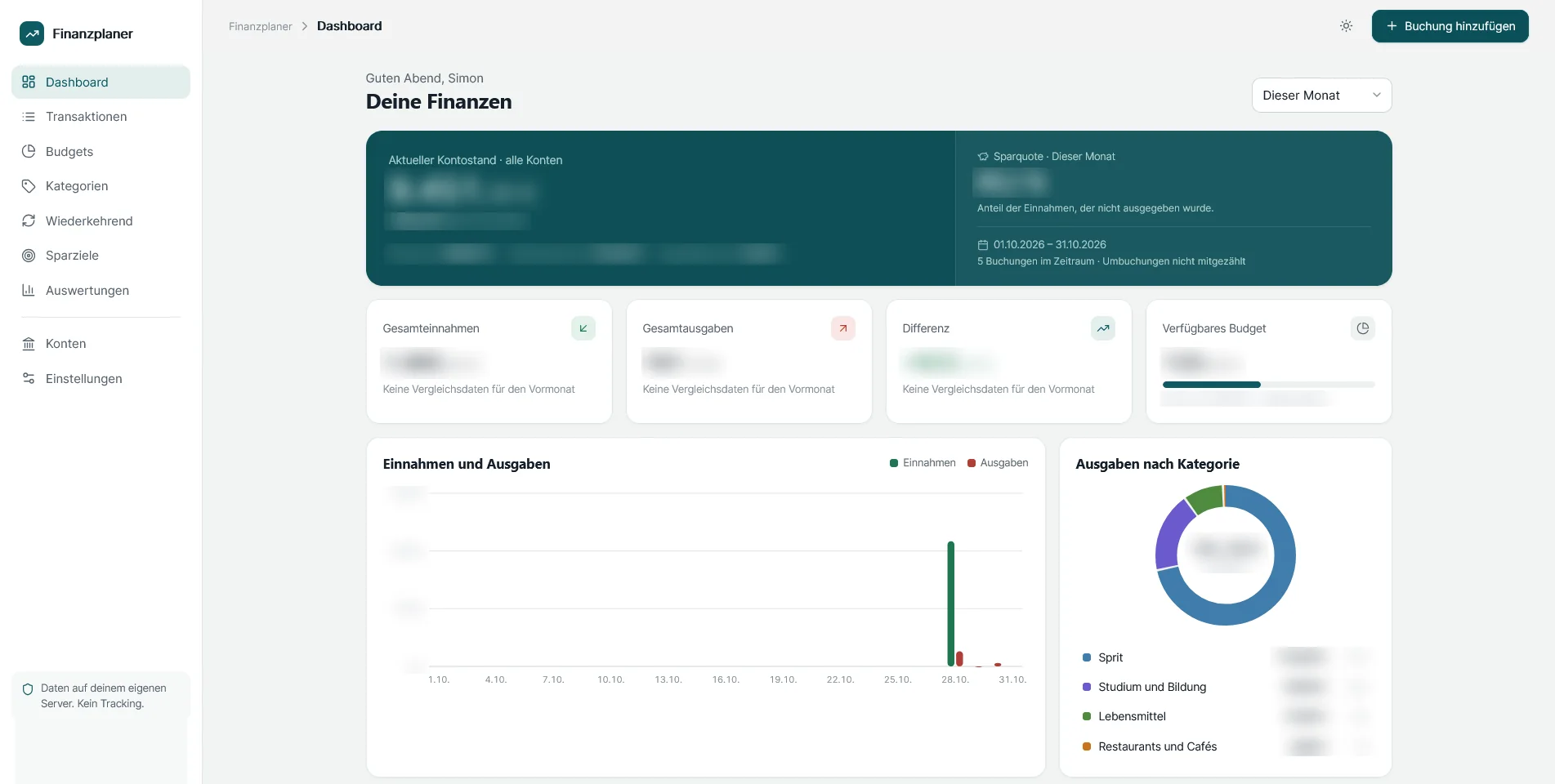Viewport: 1555px width, 784px height.
Task: Click the Differenz trend icon
Action: [x=1103, y=328]
